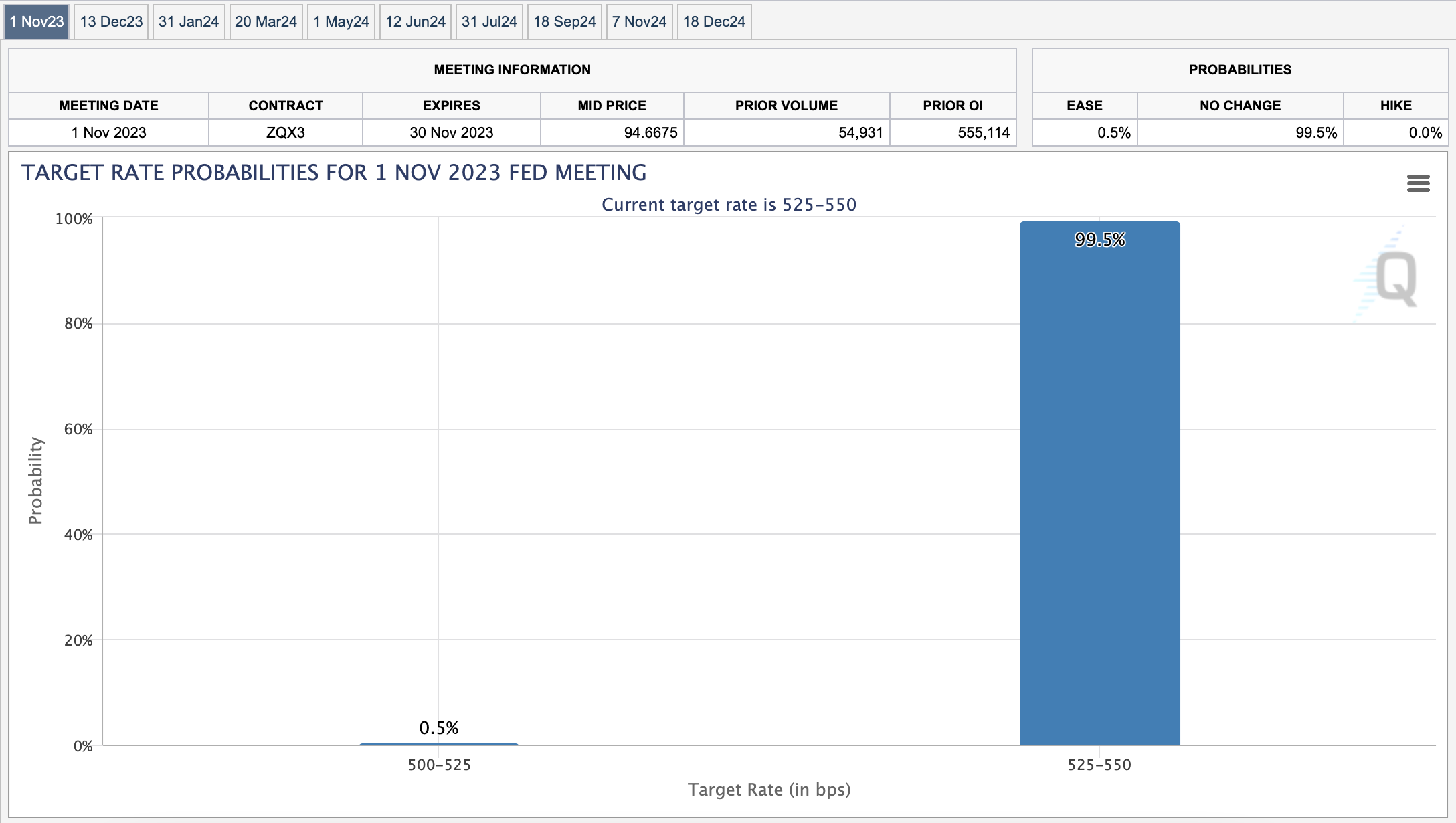
Task: Go to the 1 May24 tab
Action: point(341,22)
